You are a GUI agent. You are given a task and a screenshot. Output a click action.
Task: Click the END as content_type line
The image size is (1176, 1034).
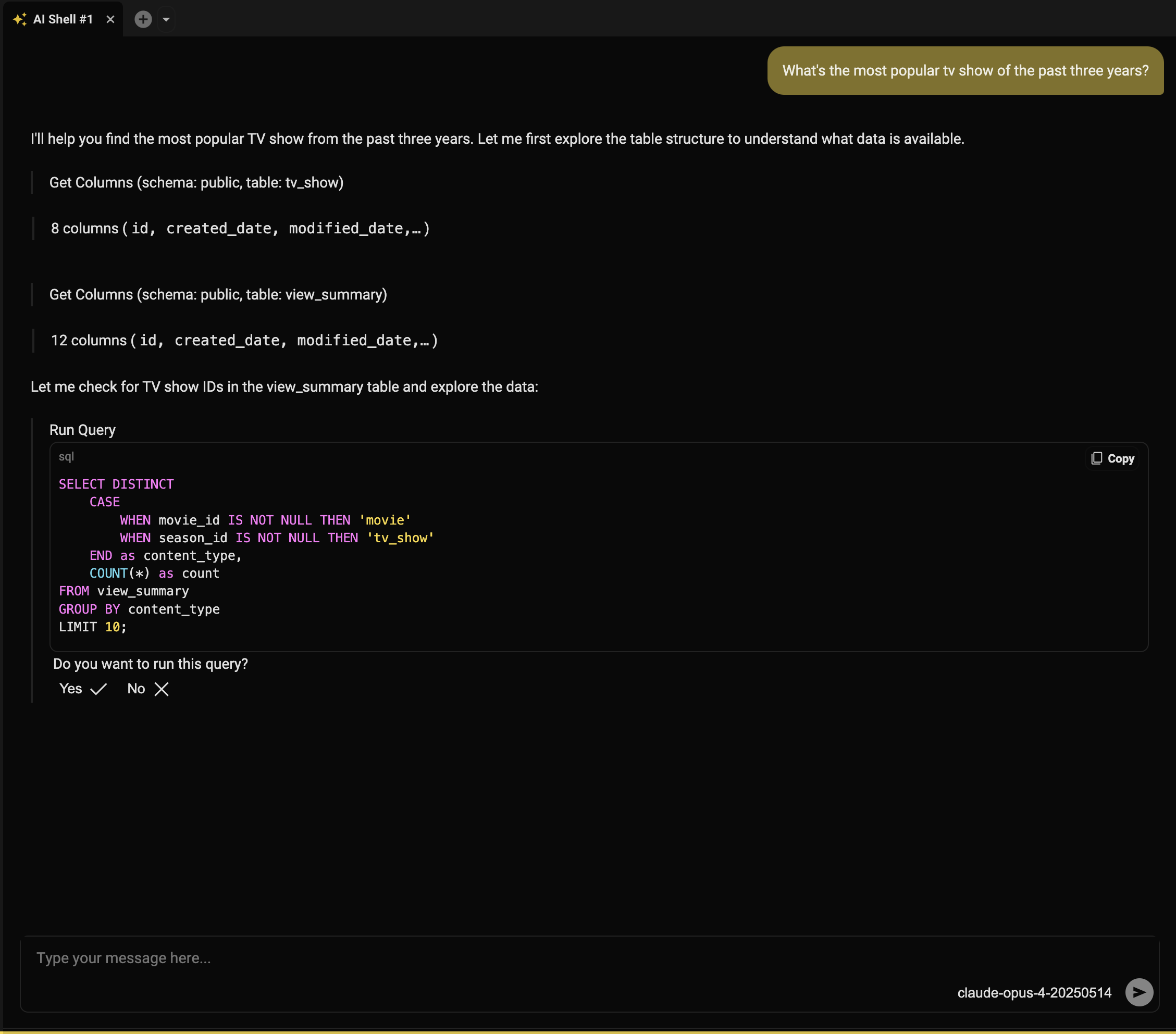point(166,555)
